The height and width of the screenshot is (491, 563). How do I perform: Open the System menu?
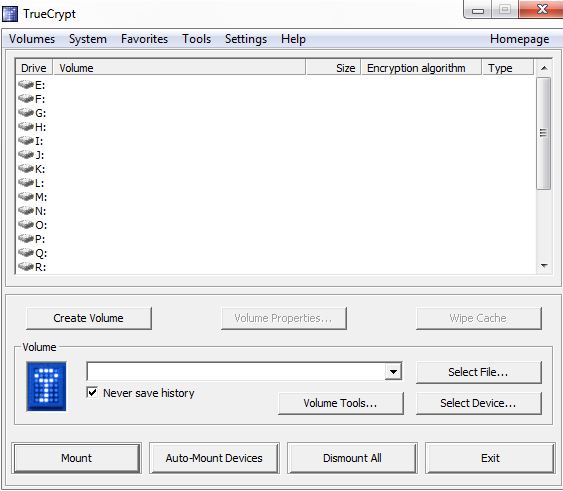[x=88, y=39]
